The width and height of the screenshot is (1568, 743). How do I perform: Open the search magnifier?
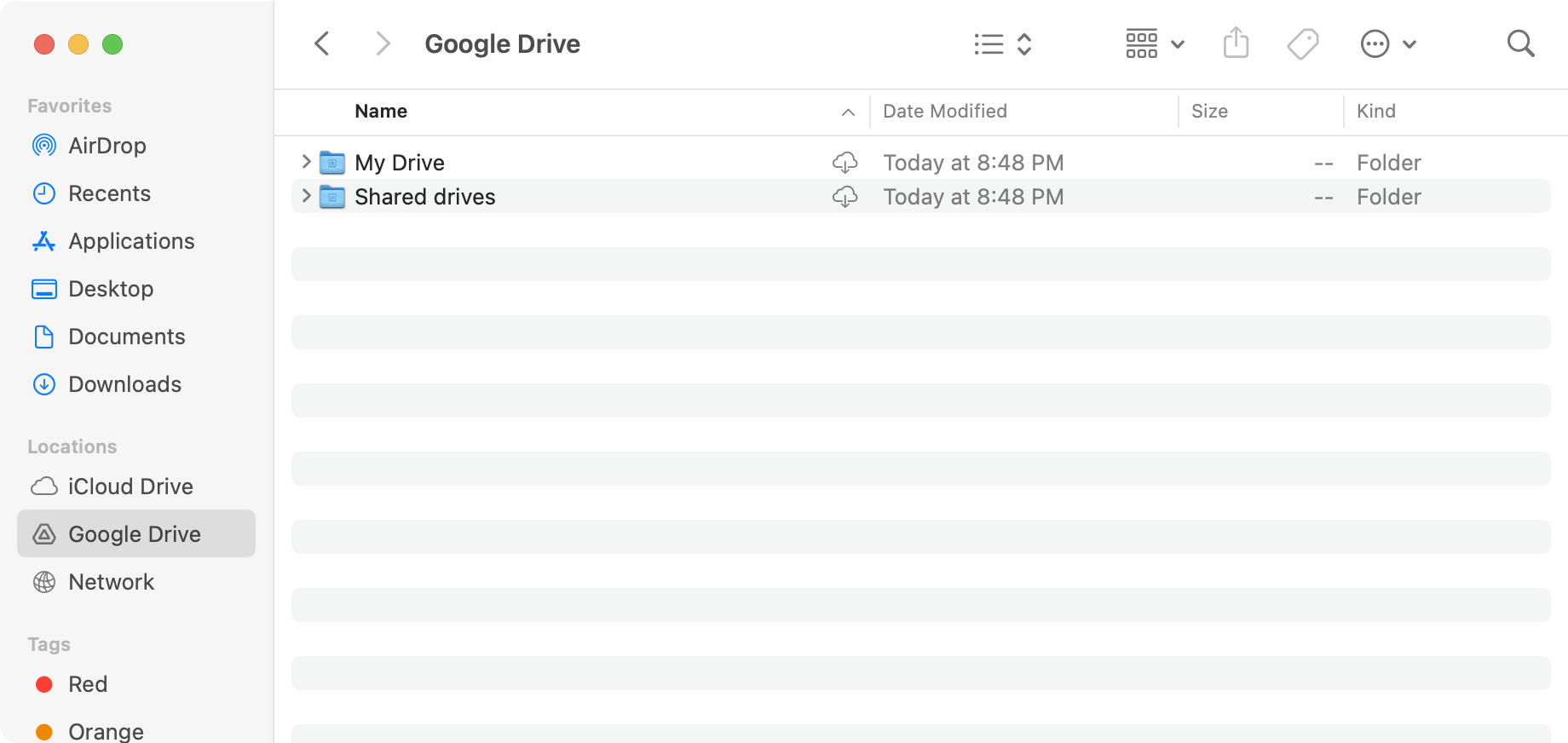tap(1520, 43)
